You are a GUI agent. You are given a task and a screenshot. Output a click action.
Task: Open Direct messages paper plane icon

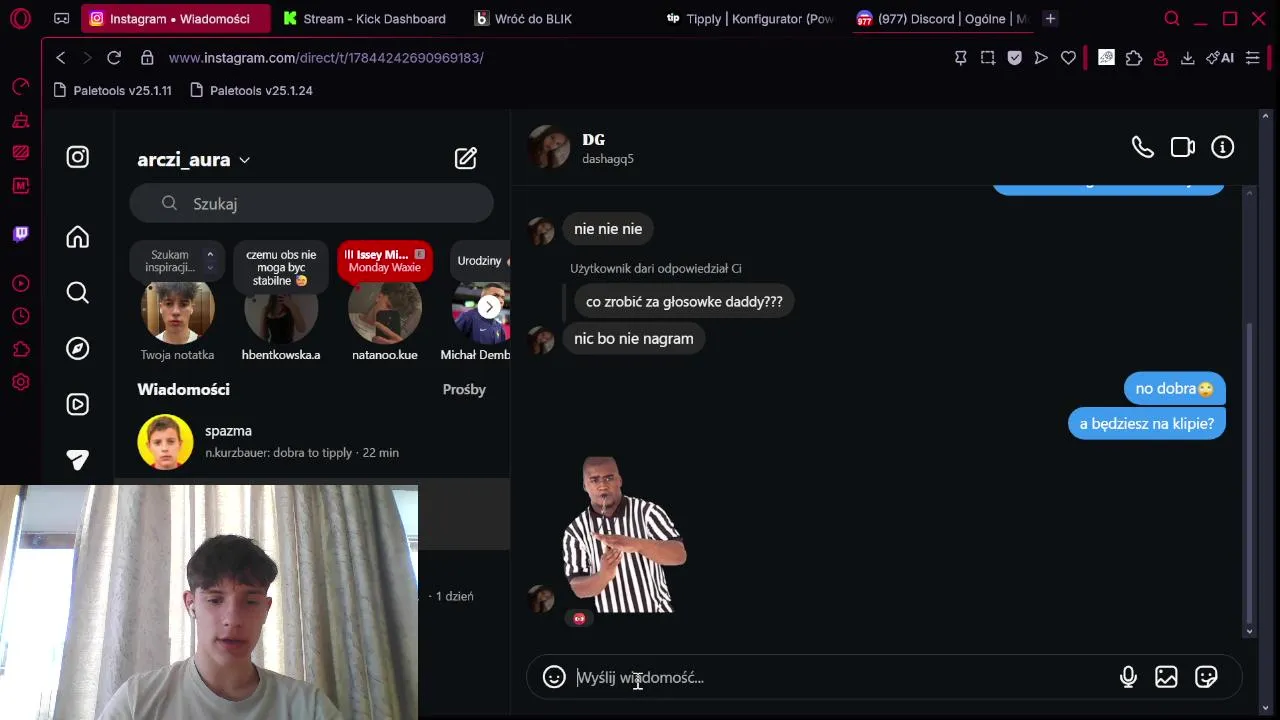tap(77, 460)
